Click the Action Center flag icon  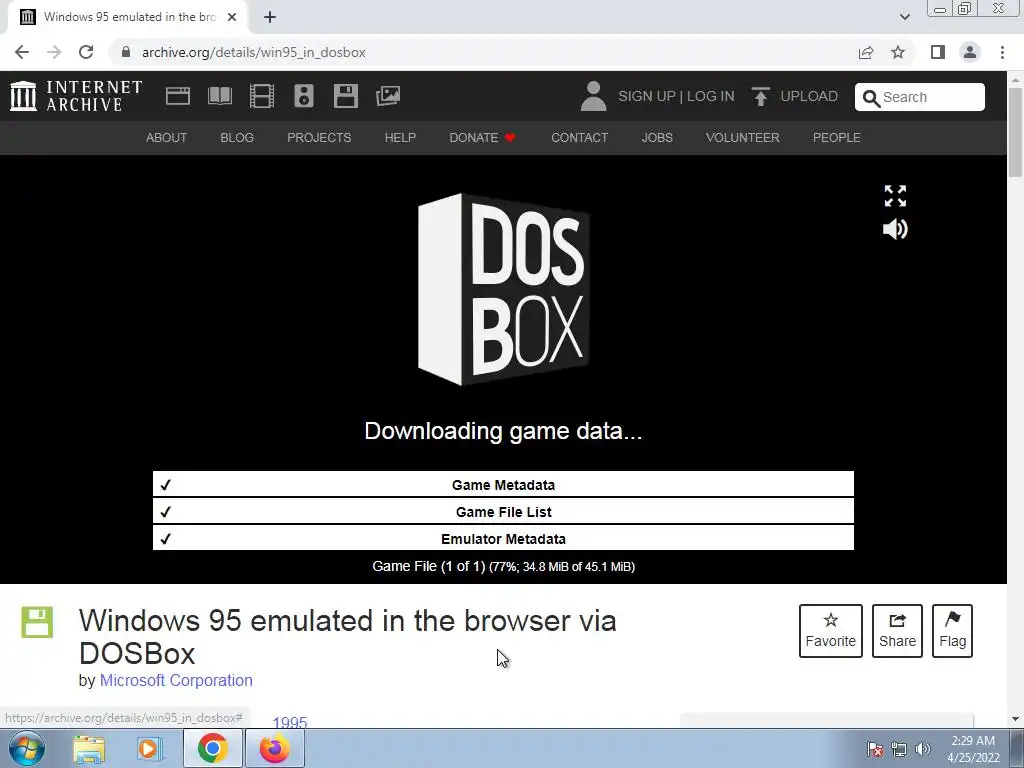(x=875, y=749)
